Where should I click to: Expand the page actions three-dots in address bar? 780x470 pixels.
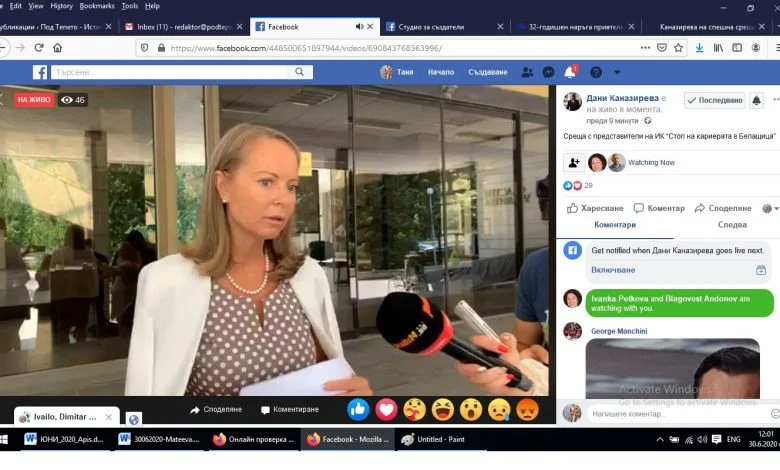pyautogui.click(x=645, y=48)
